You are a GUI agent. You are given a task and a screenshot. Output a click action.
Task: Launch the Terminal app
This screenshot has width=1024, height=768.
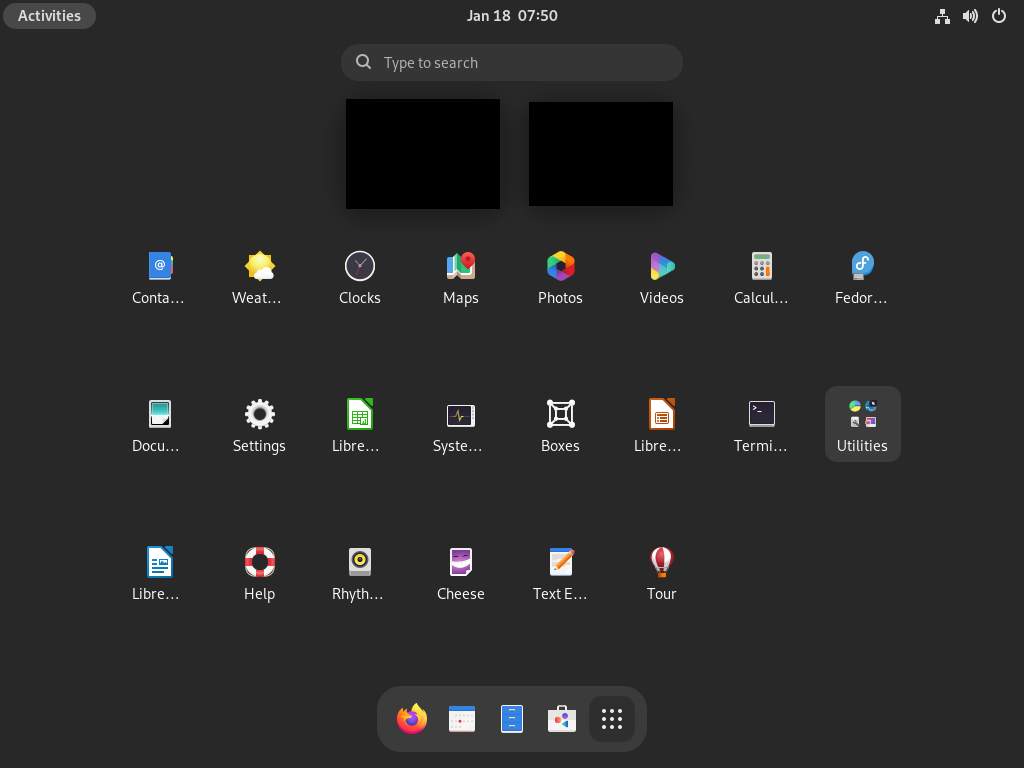click(x=761, y=424)
